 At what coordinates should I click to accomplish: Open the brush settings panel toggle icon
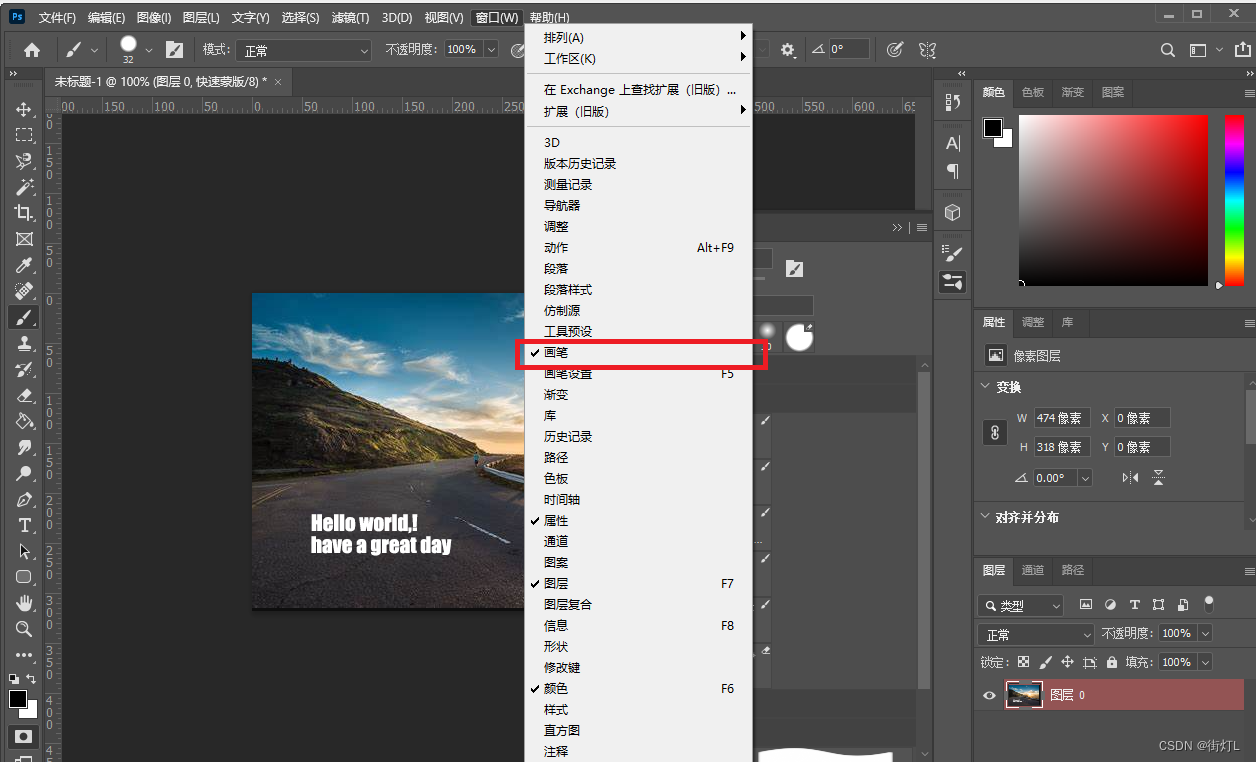(x=174, y=49)
